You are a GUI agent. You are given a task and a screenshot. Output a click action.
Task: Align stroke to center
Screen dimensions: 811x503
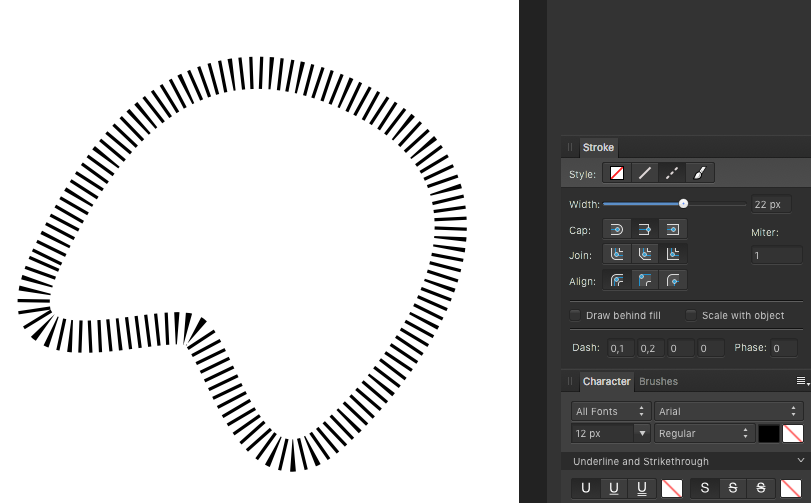coord(617,280)
